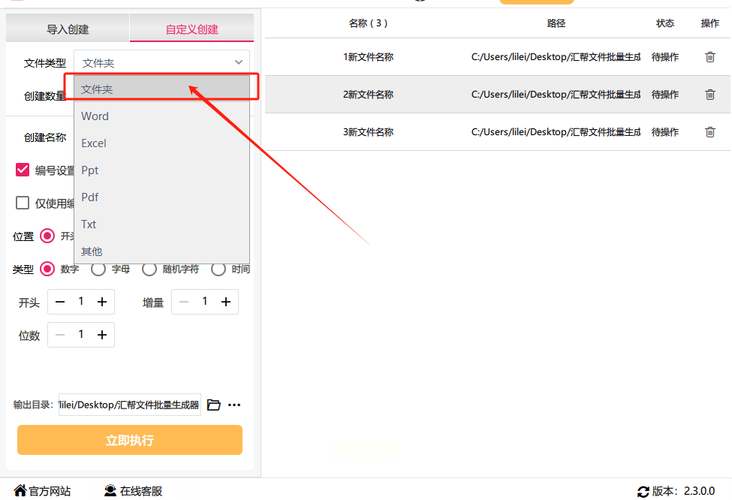The height and width of the screenshot is (500, 732).
Task: Open output directory folder icon
Action: (214, 405)
